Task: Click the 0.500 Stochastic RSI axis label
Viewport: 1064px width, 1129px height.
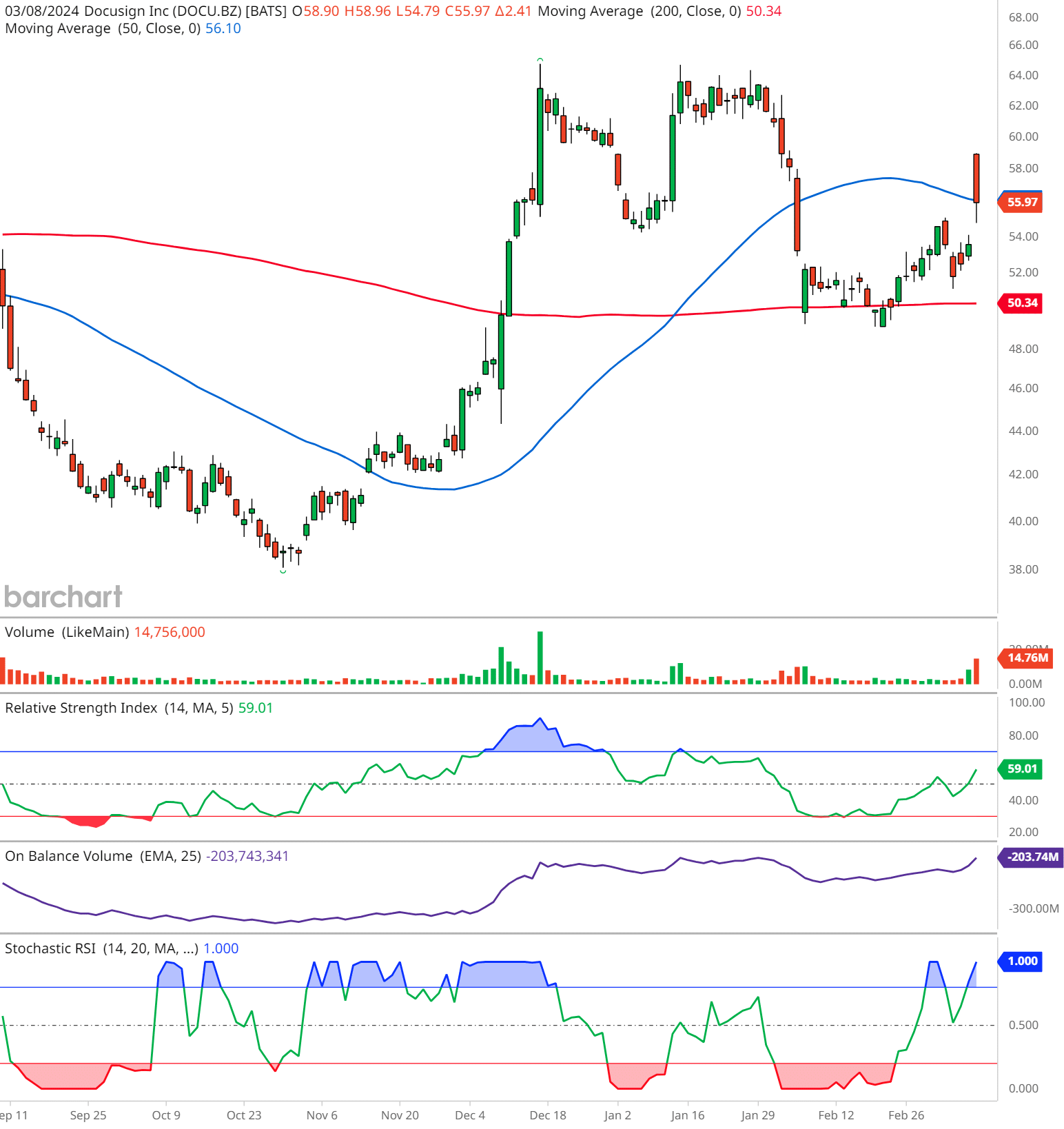Action: click(x=1023, y=1025)
